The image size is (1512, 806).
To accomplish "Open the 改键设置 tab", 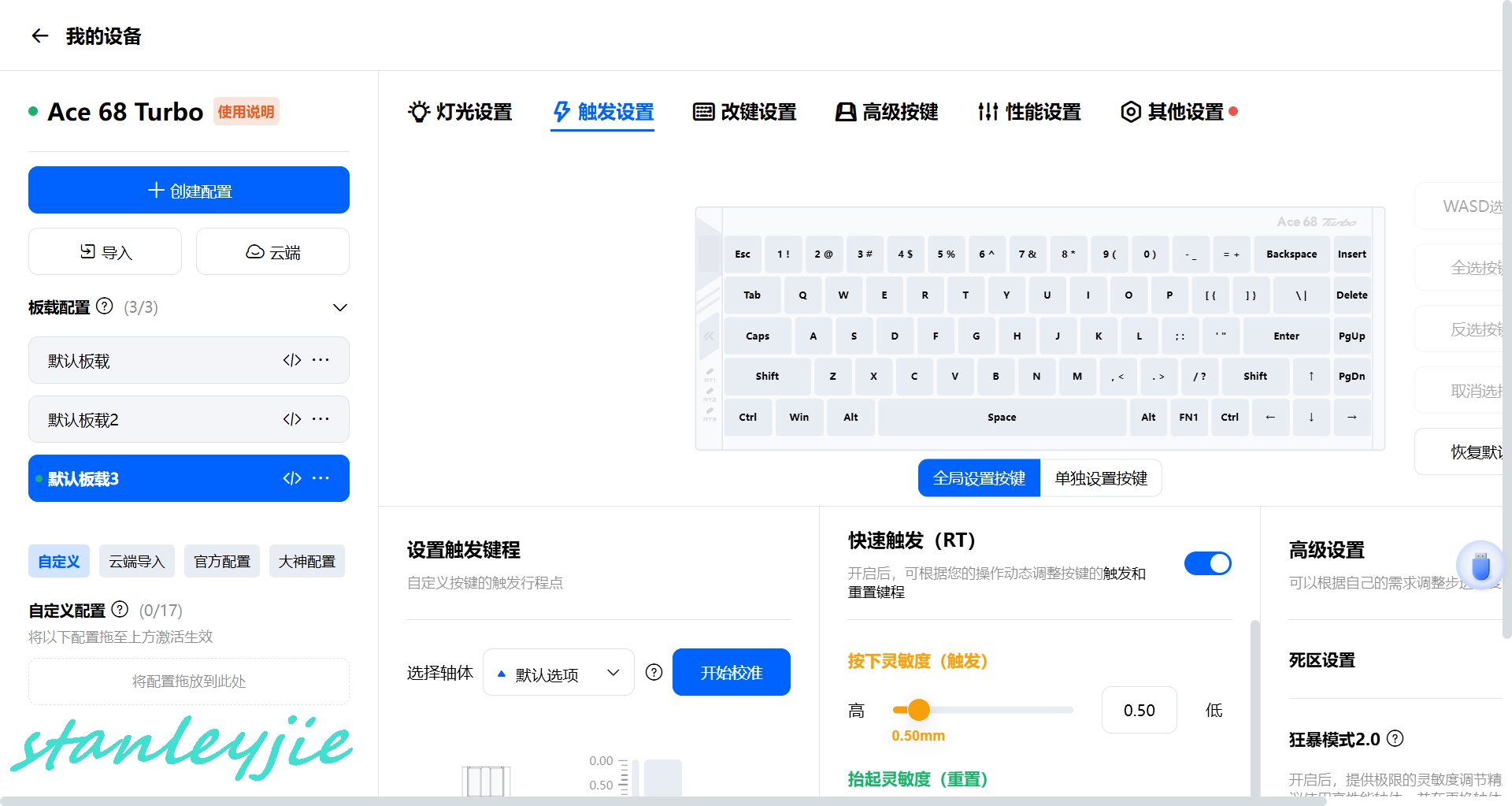I will (x=745, y=112).
